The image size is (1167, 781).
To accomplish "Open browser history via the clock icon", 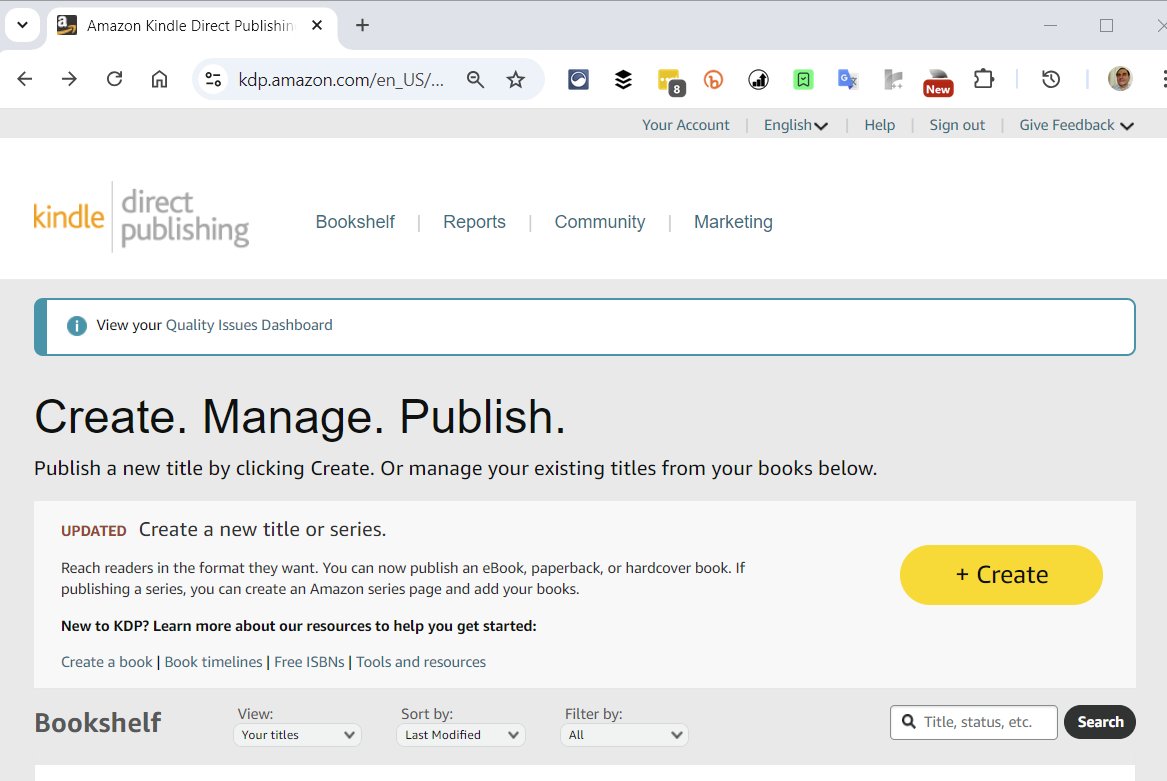I will point(1050,79).
